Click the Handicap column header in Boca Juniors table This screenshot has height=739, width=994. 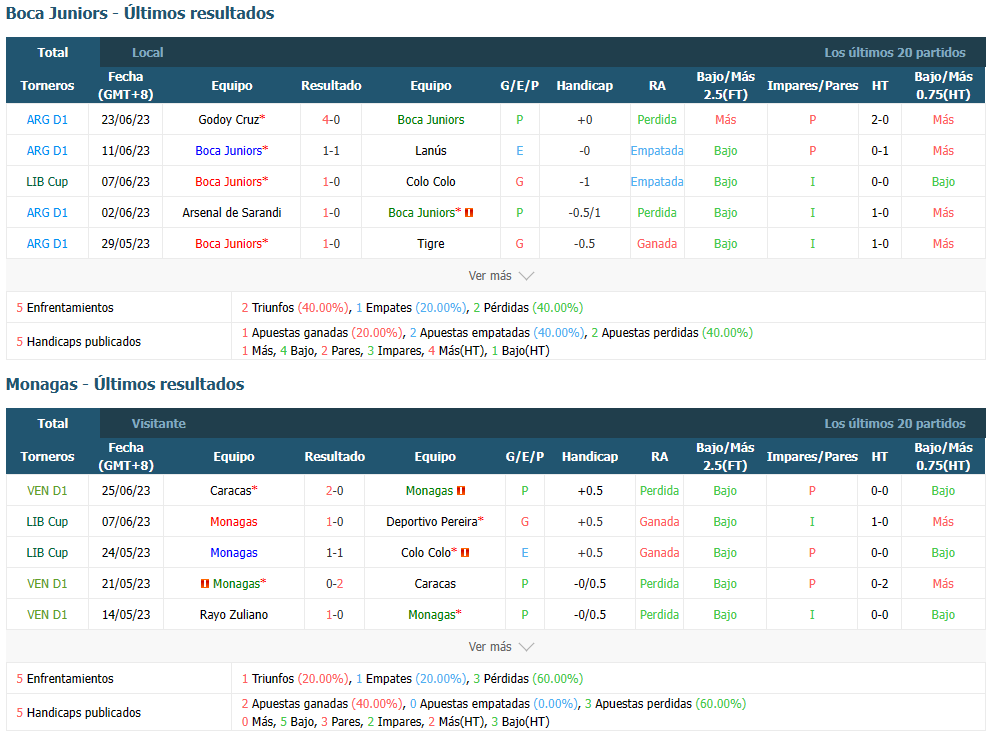[584, 86]
